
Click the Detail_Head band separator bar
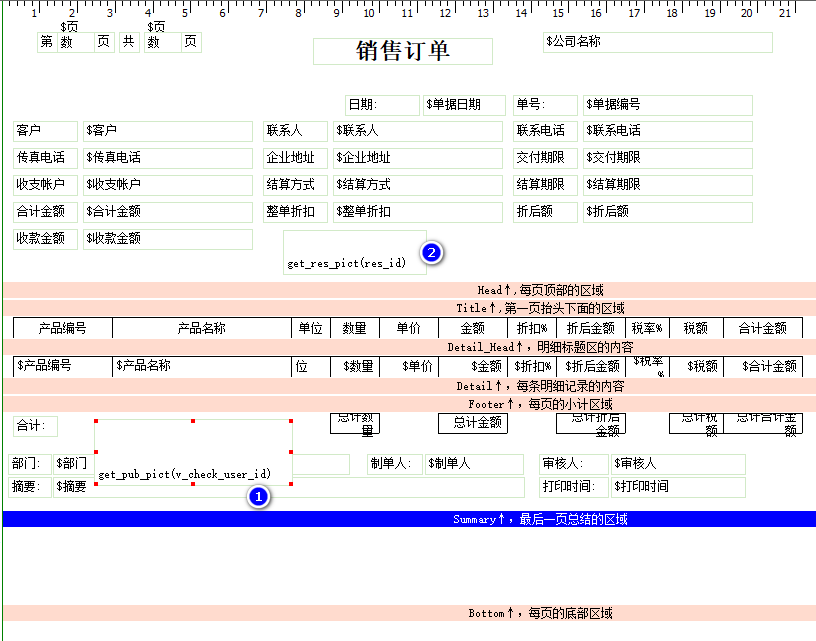pyautogui.click(x=409, y=346)
